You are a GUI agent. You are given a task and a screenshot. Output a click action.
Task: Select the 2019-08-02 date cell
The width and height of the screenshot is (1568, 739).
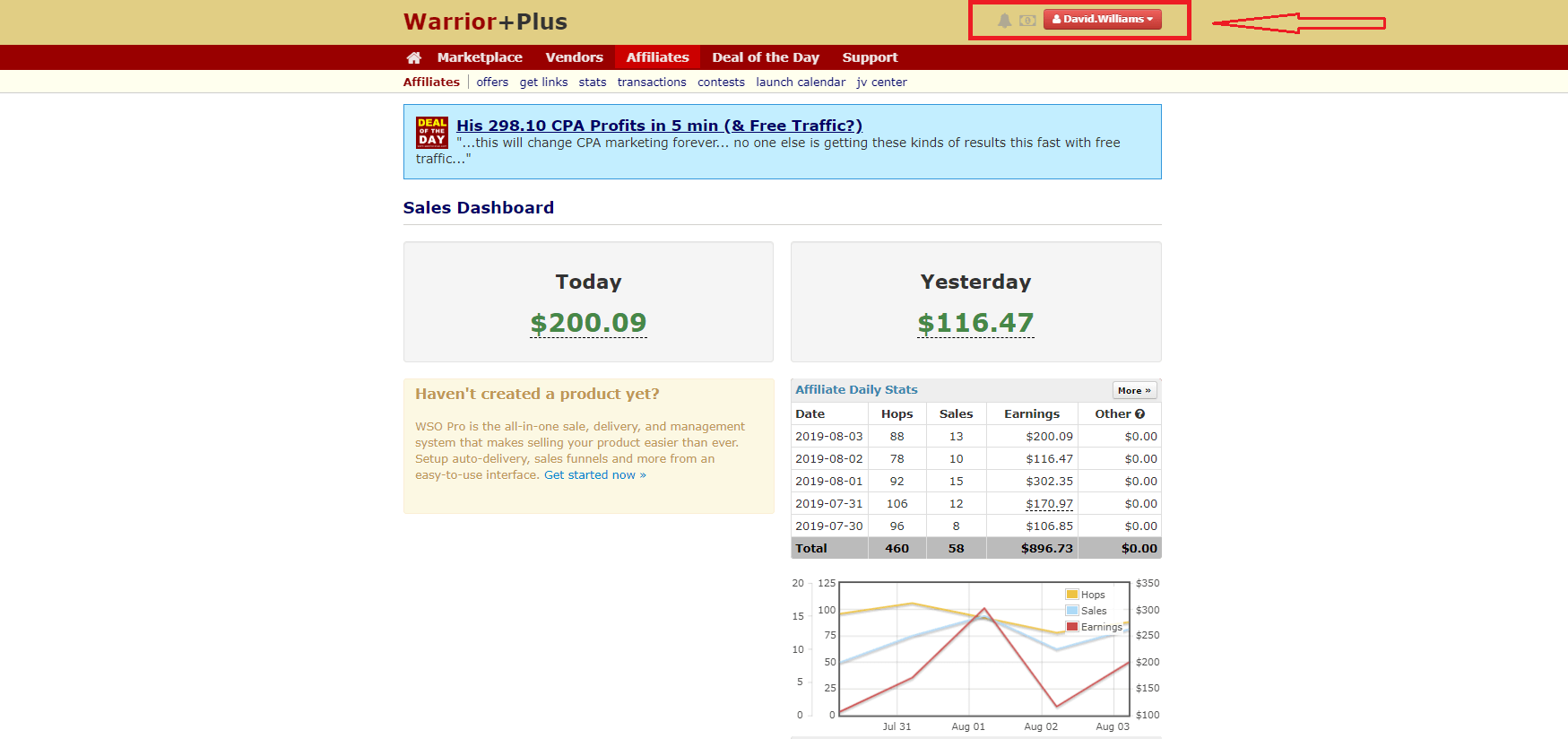coord(828,458)
